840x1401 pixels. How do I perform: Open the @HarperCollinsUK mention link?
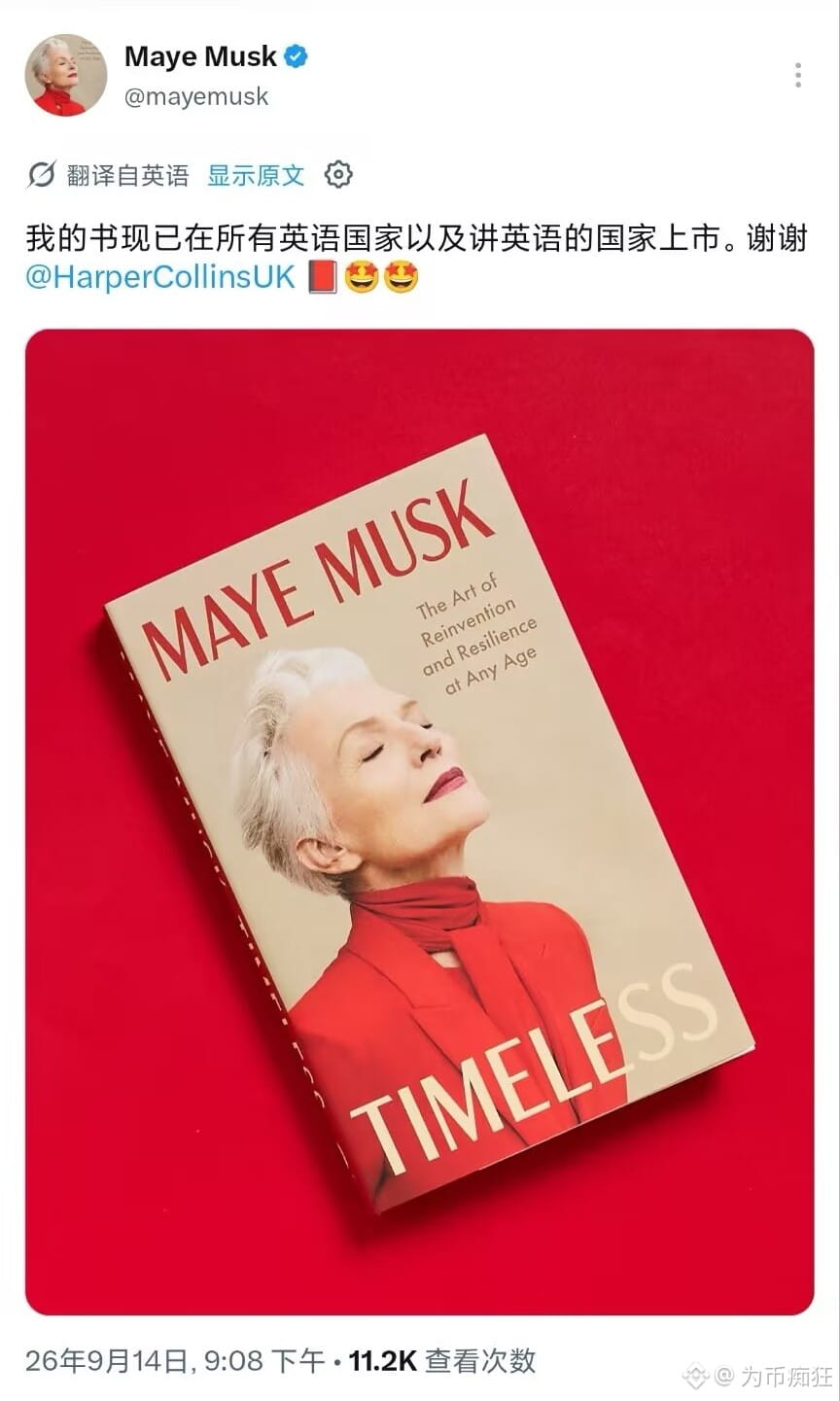coord(160,277)
